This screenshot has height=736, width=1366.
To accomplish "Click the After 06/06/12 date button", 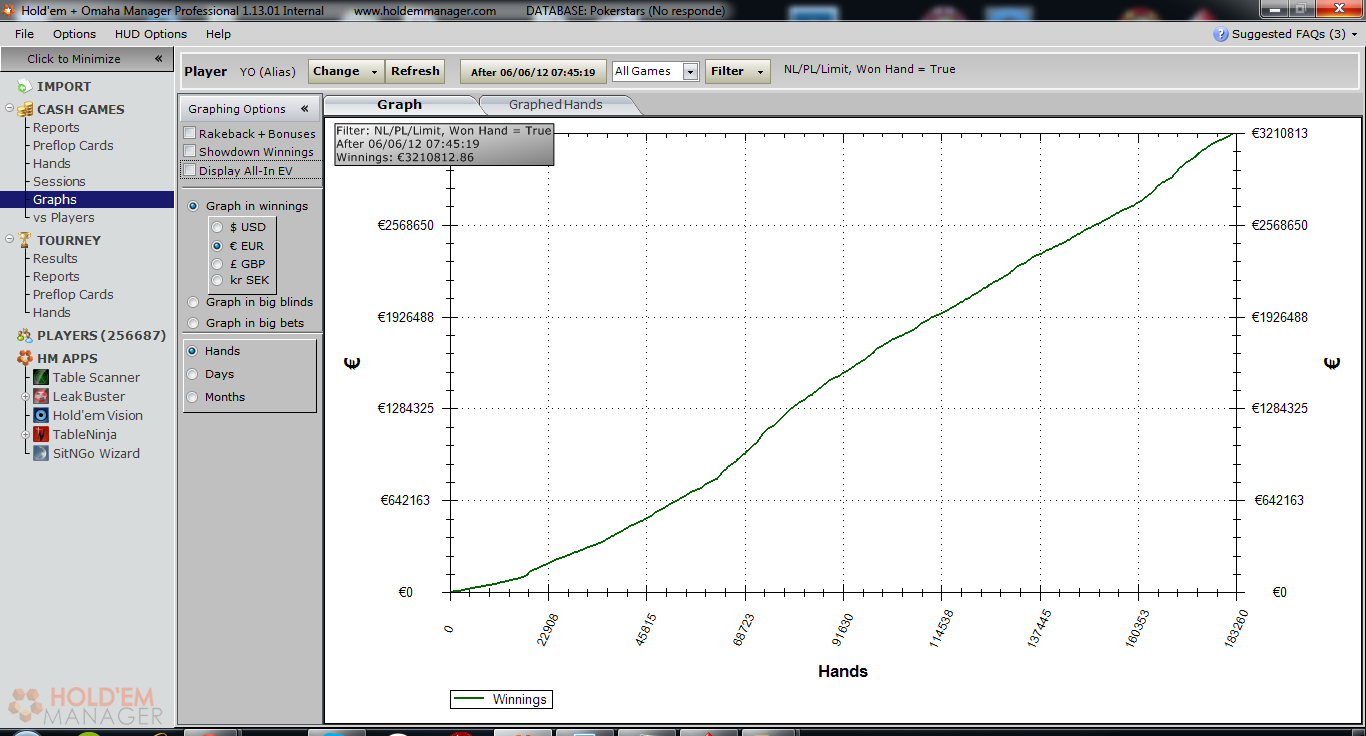I will coord(533,72).
